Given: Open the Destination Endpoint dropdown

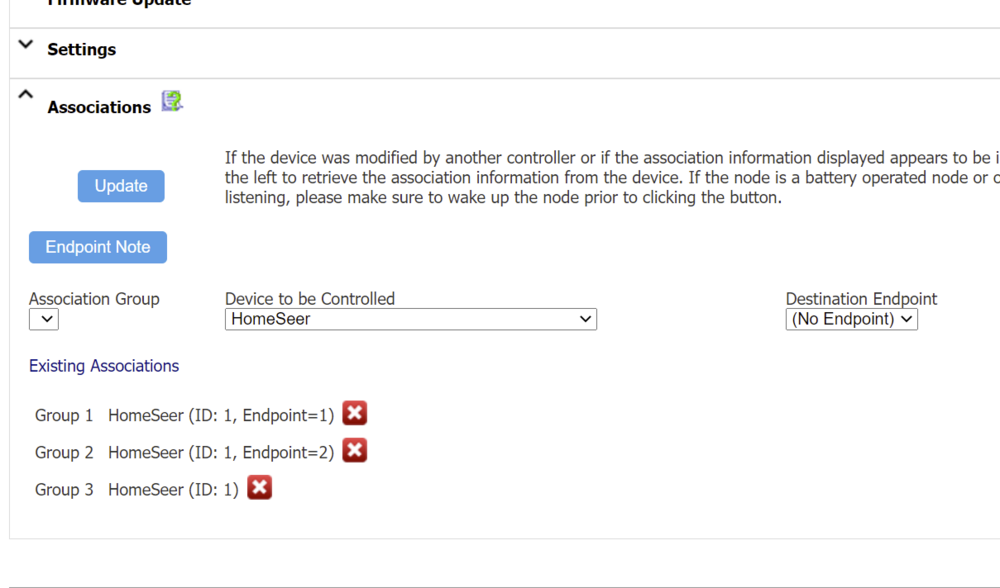Looking at the screenshot, I should coord(851,319).
